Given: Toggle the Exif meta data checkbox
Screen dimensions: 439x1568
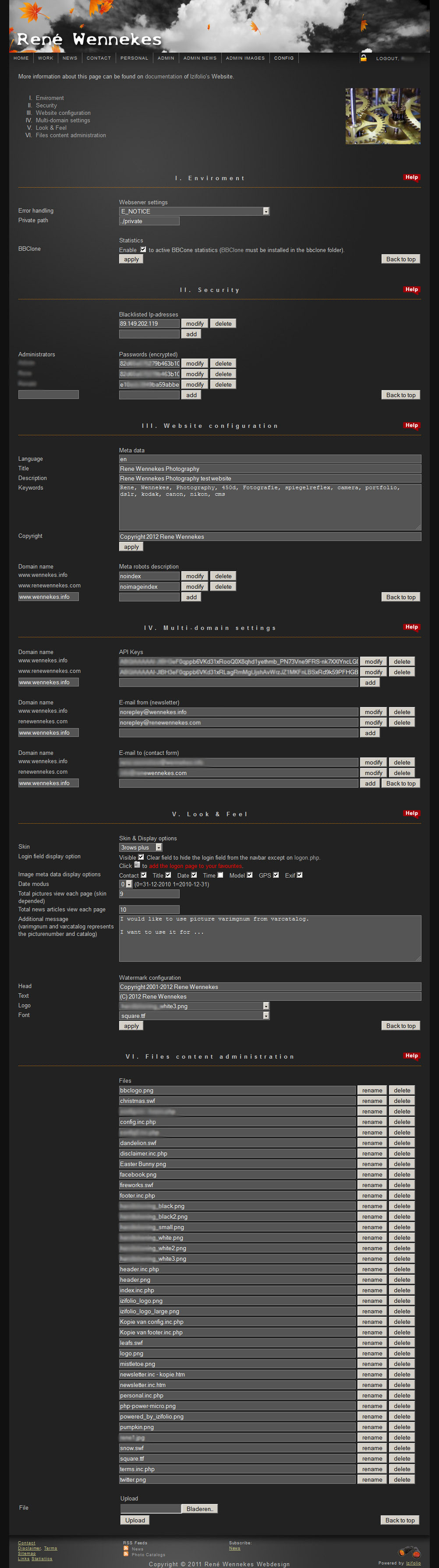Looking at the screenshot, I should coord(299,875).
